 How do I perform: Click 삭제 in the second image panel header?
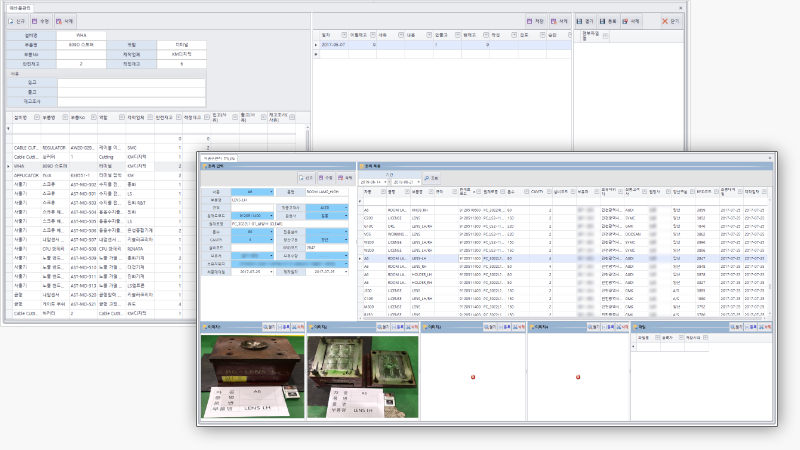pos(412,327)
